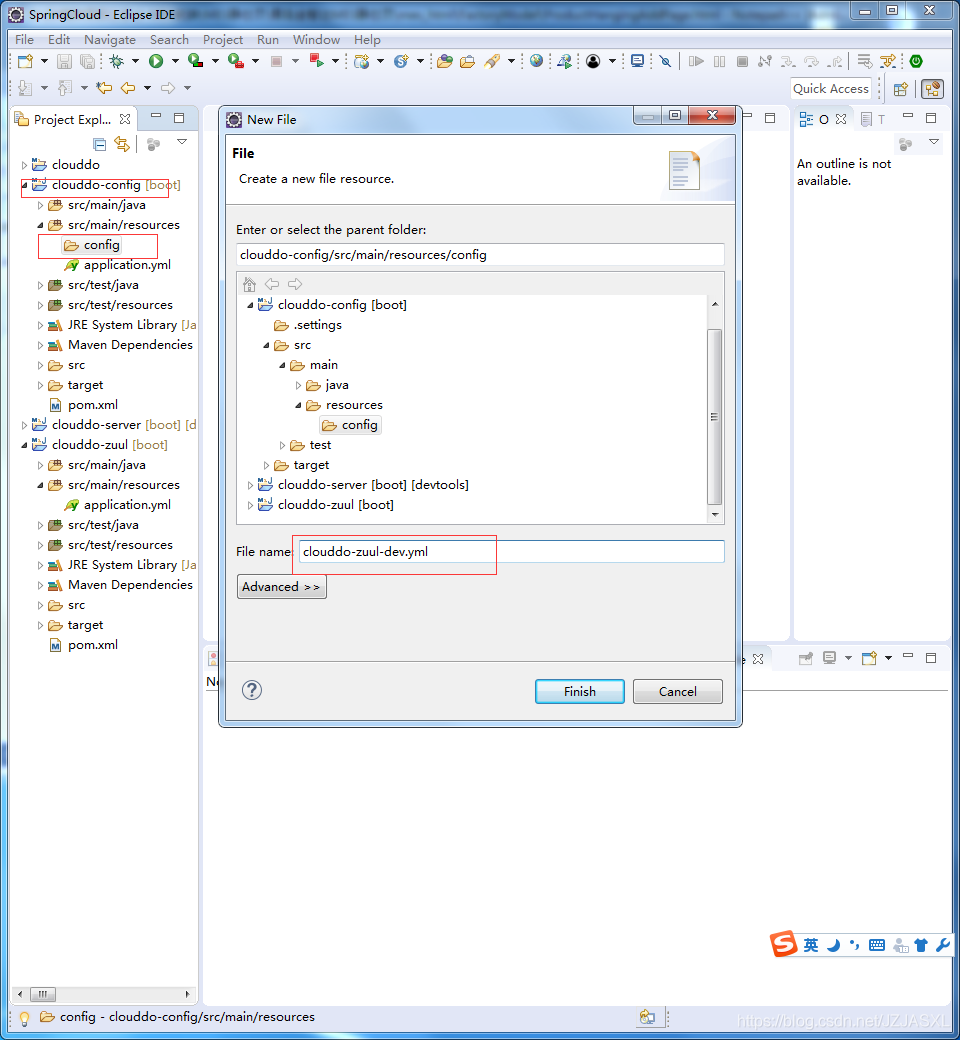Screen dimensions: 960x1040
Task: Click the parent folder path field
Action: (480, 255)
